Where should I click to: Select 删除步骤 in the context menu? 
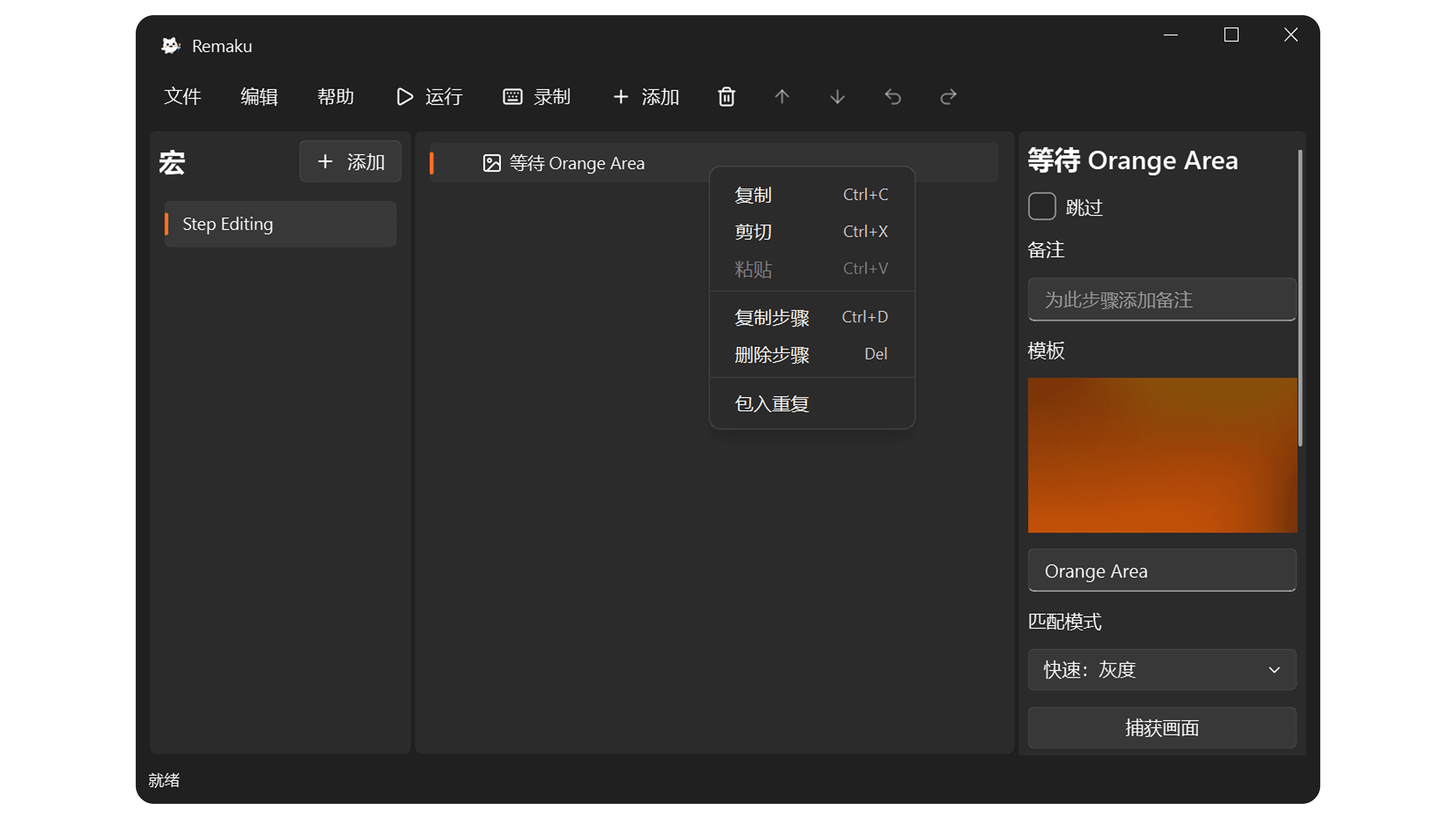[x=812, y=355]
